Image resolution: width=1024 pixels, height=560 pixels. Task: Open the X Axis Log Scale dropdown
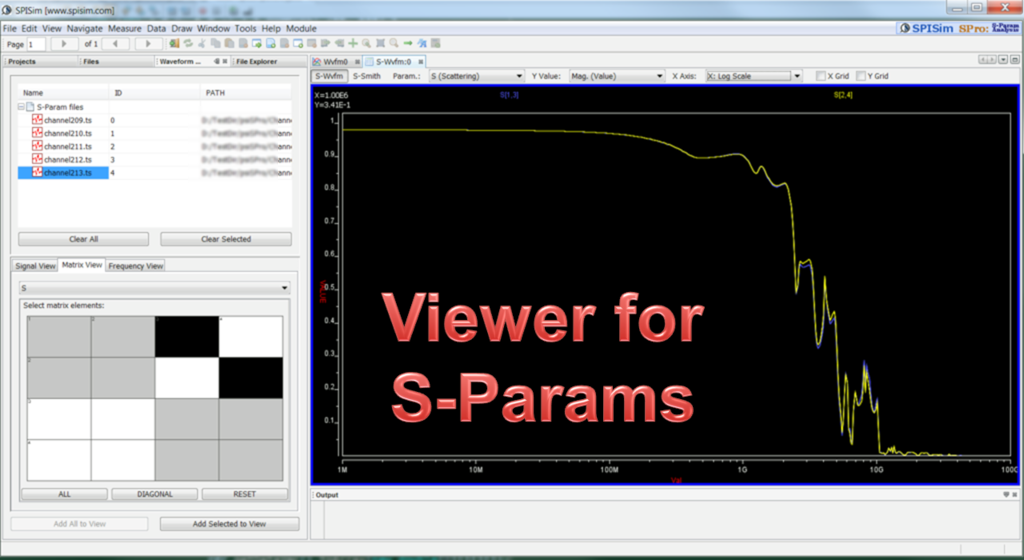753,76
